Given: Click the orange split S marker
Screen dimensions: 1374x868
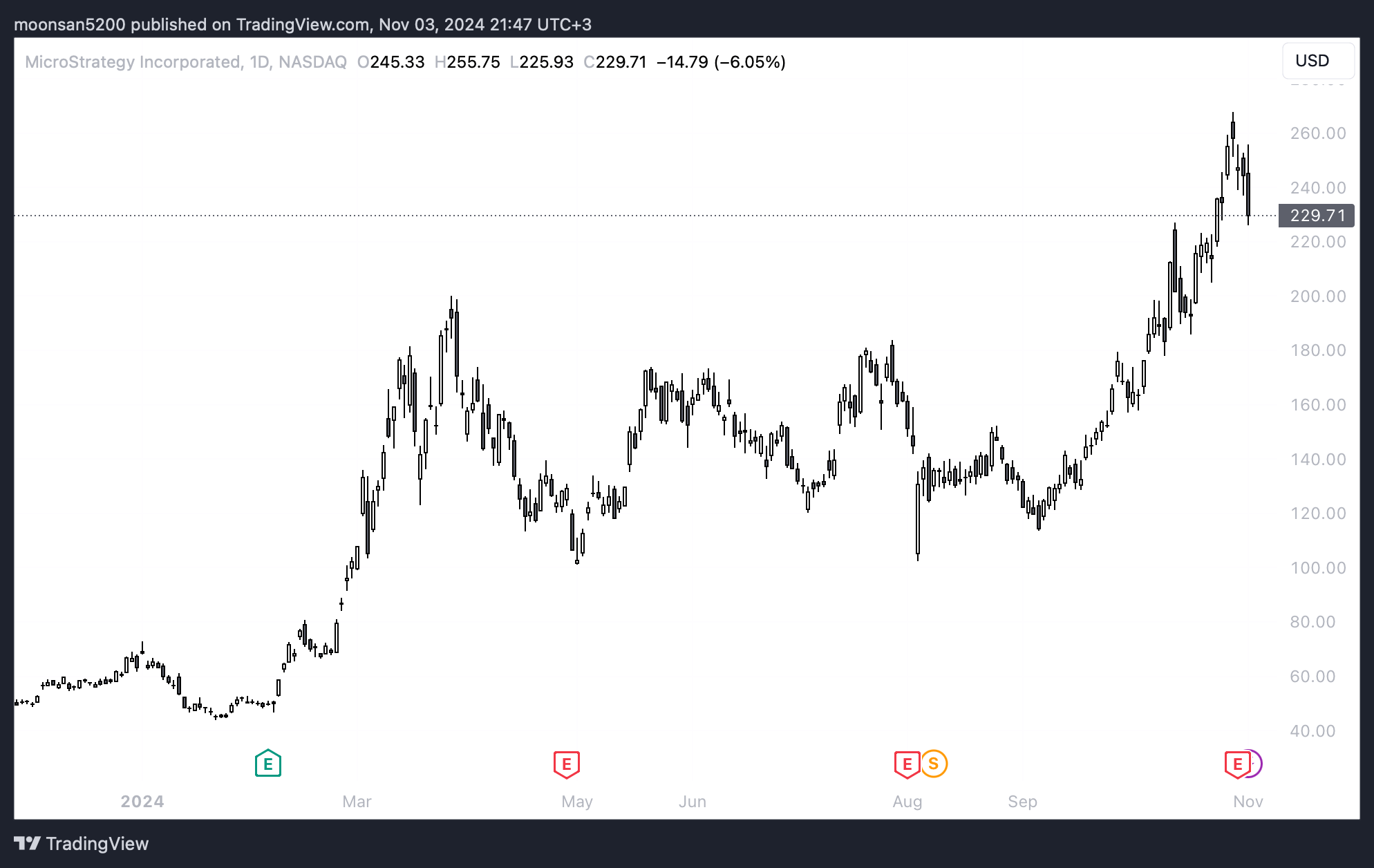Looking at the screenshot, I should (934, 764).
